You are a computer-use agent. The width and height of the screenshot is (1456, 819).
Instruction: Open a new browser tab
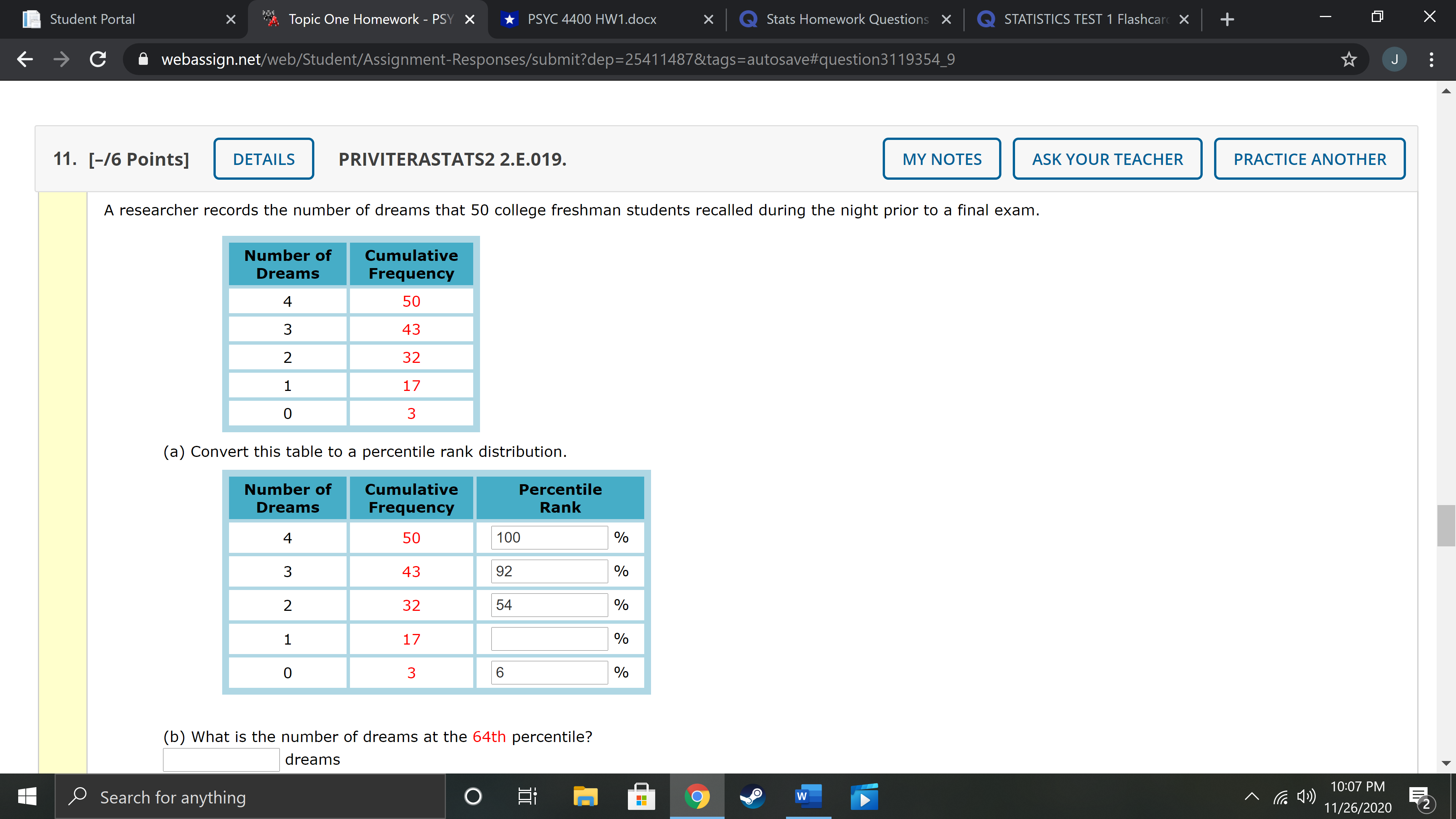click(x=1227, y=19)
